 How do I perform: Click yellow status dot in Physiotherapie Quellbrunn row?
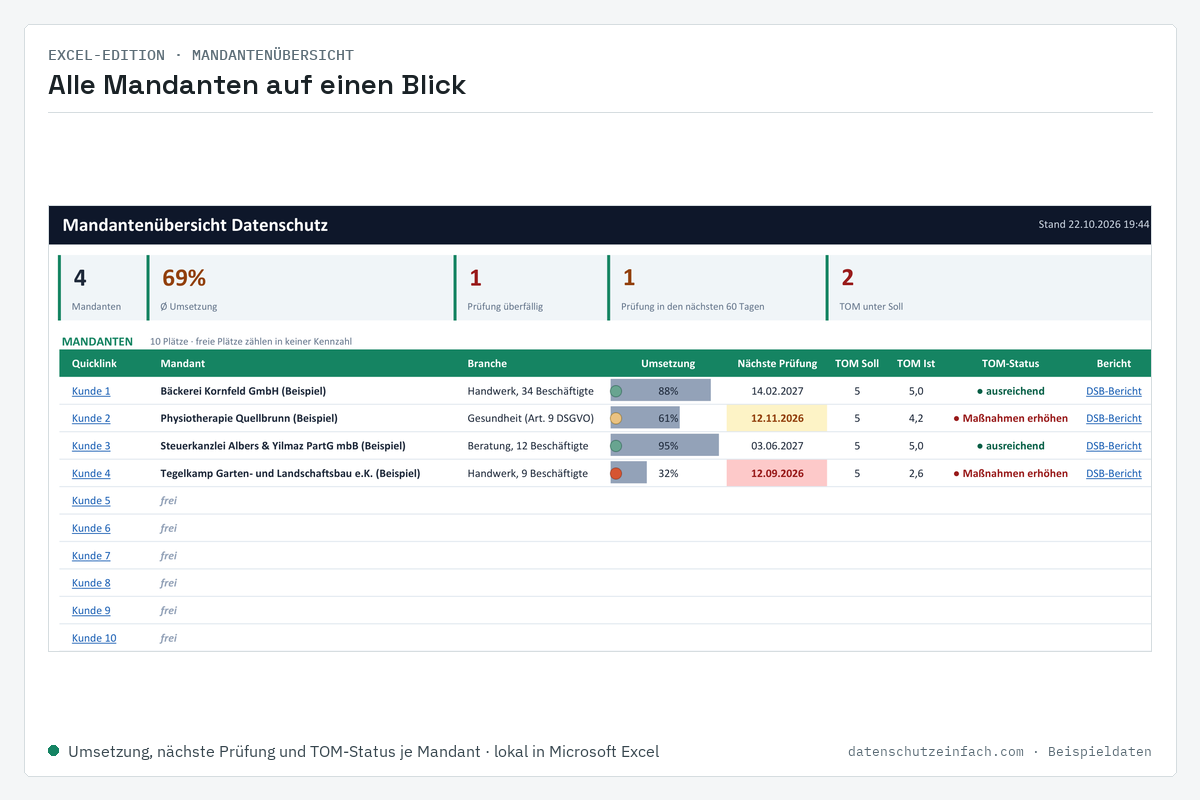[x=616, y=418]
